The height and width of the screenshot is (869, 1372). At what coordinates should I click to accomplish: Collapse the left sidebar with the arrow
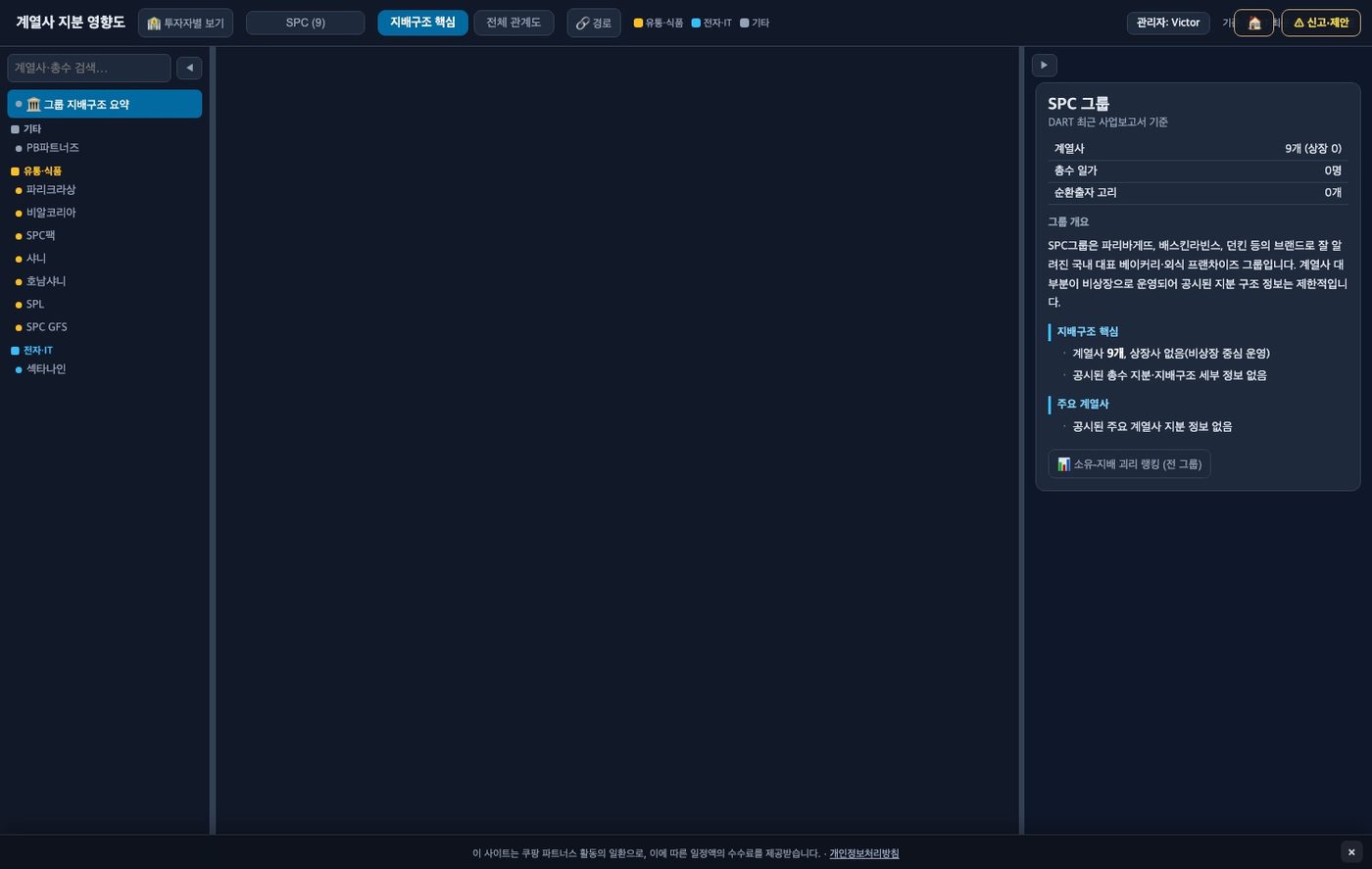(x=189, y=68)
